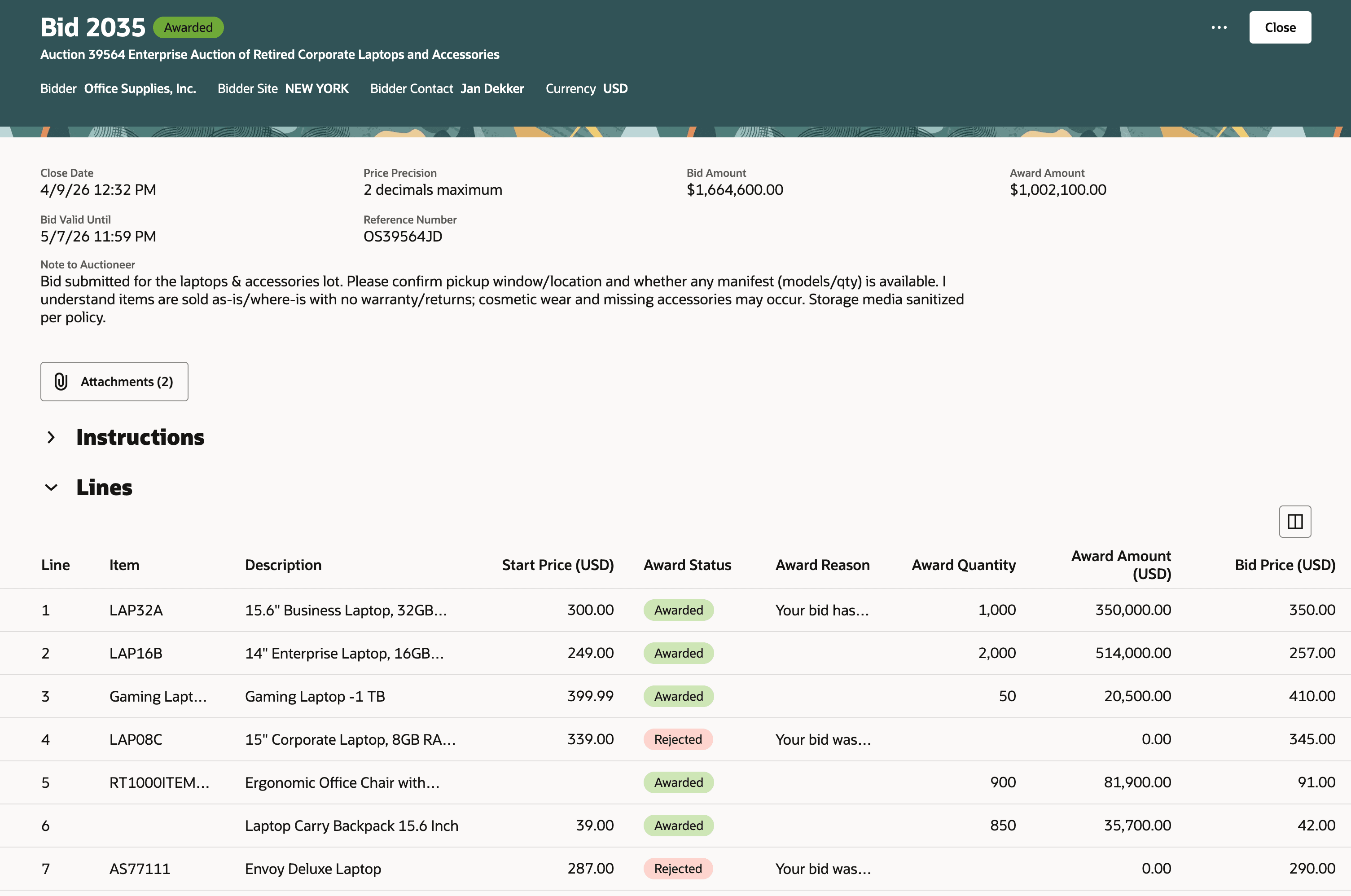Sort by Bid Price (USD) column header
The width and height of the screenshot is (1351, 896).
(x=1285, y=565)
